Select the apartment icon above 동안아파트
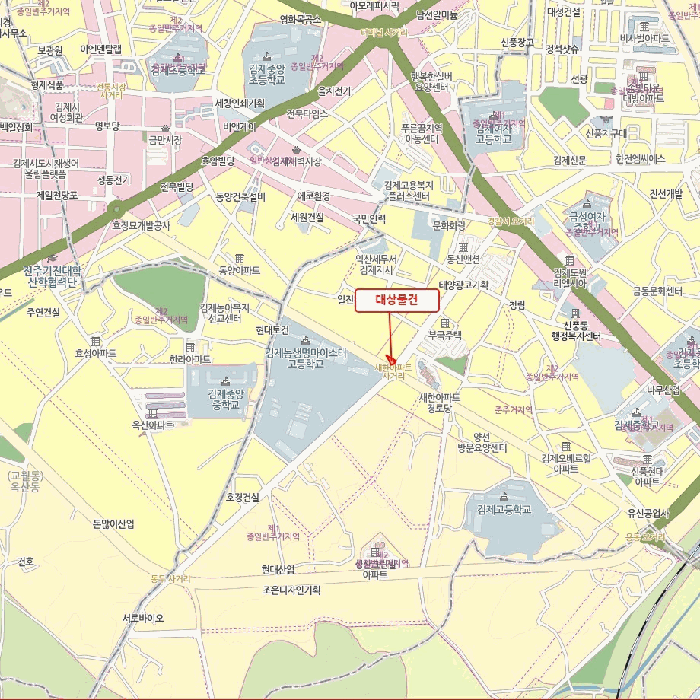The width and height of the screenshot is (700, 700). coord(239,258)
